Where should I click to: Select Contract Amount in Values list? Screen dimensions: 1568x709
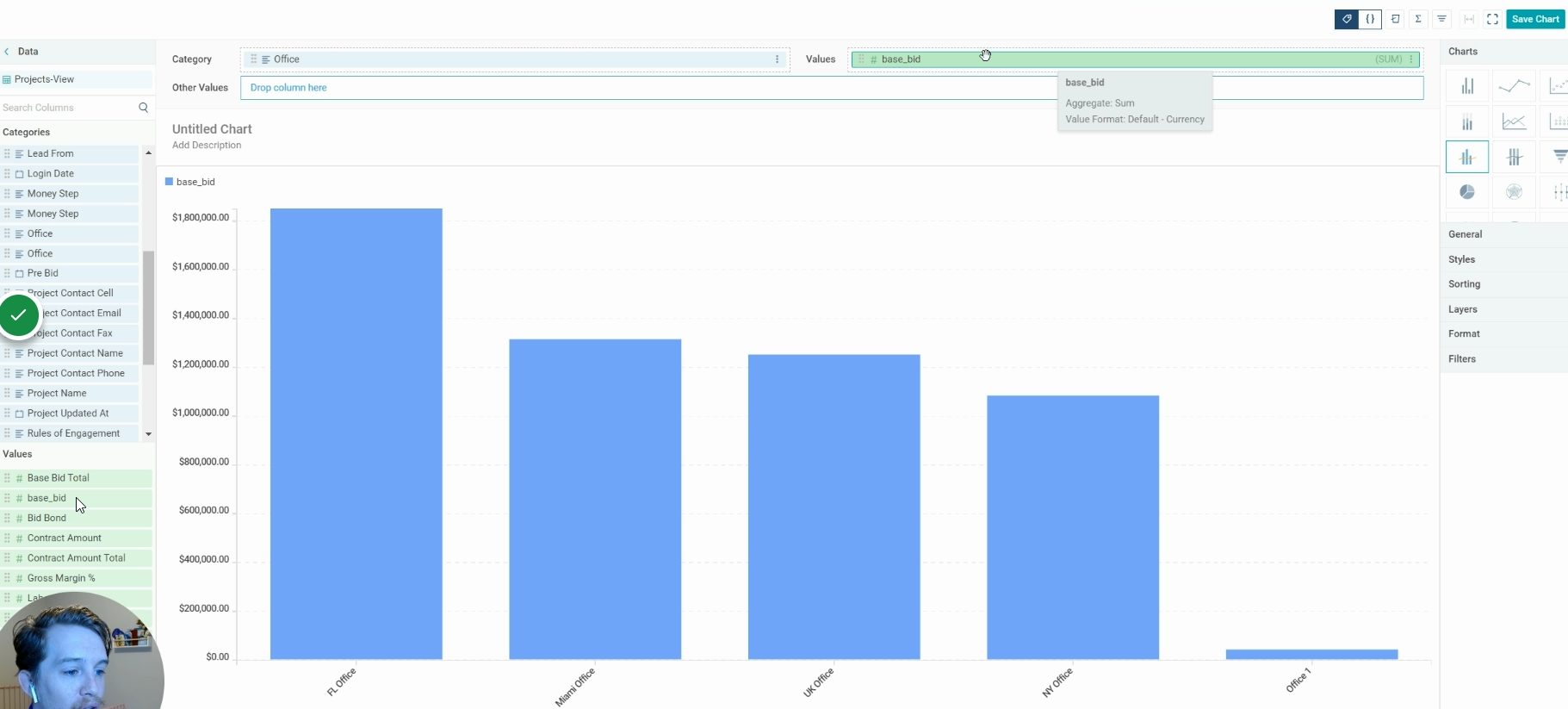click(x=76, y=538)
